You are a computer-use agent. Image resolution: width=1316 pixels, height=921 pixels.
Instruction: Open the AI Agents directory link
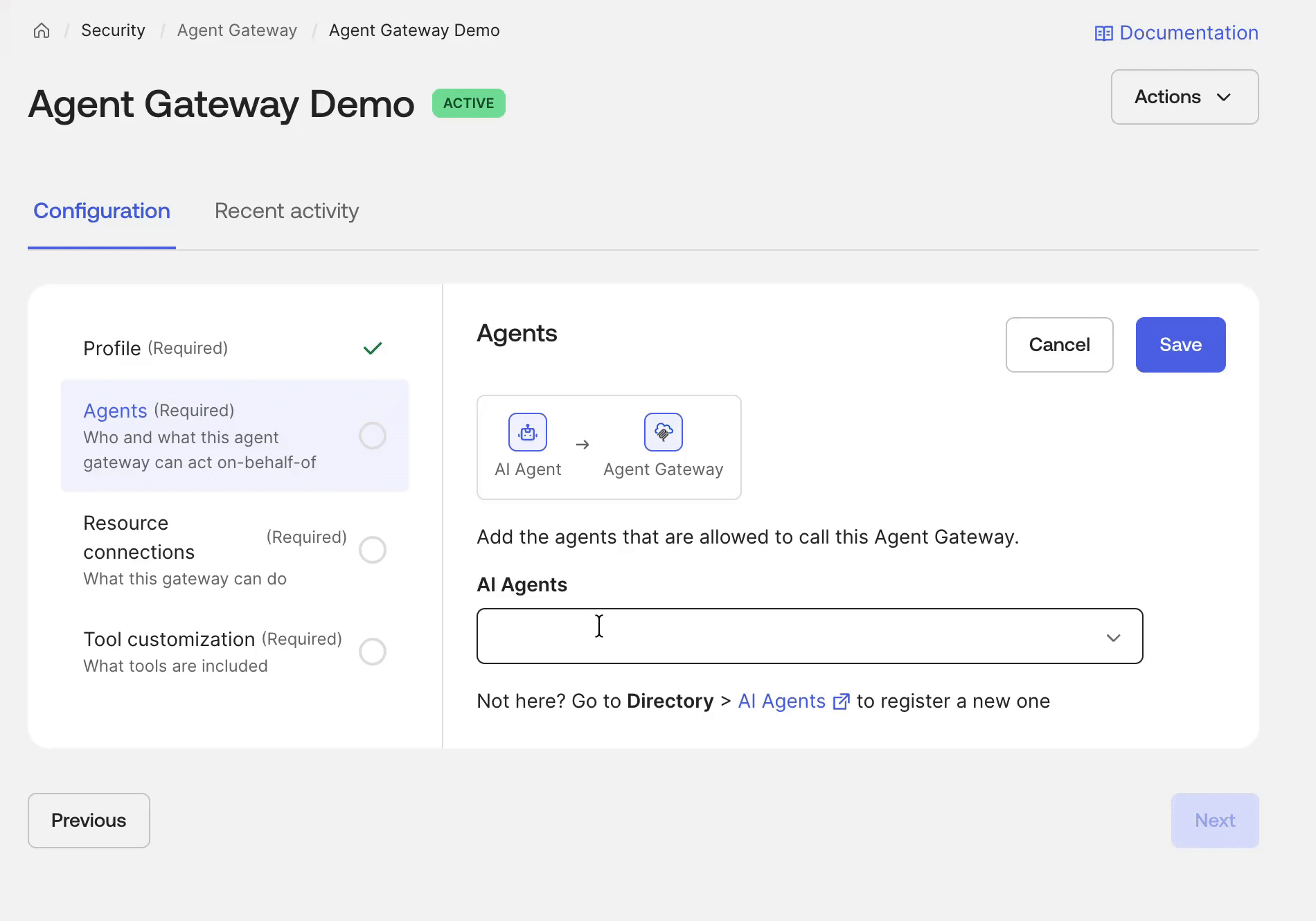pyautogui.click(x=781, y=701)
